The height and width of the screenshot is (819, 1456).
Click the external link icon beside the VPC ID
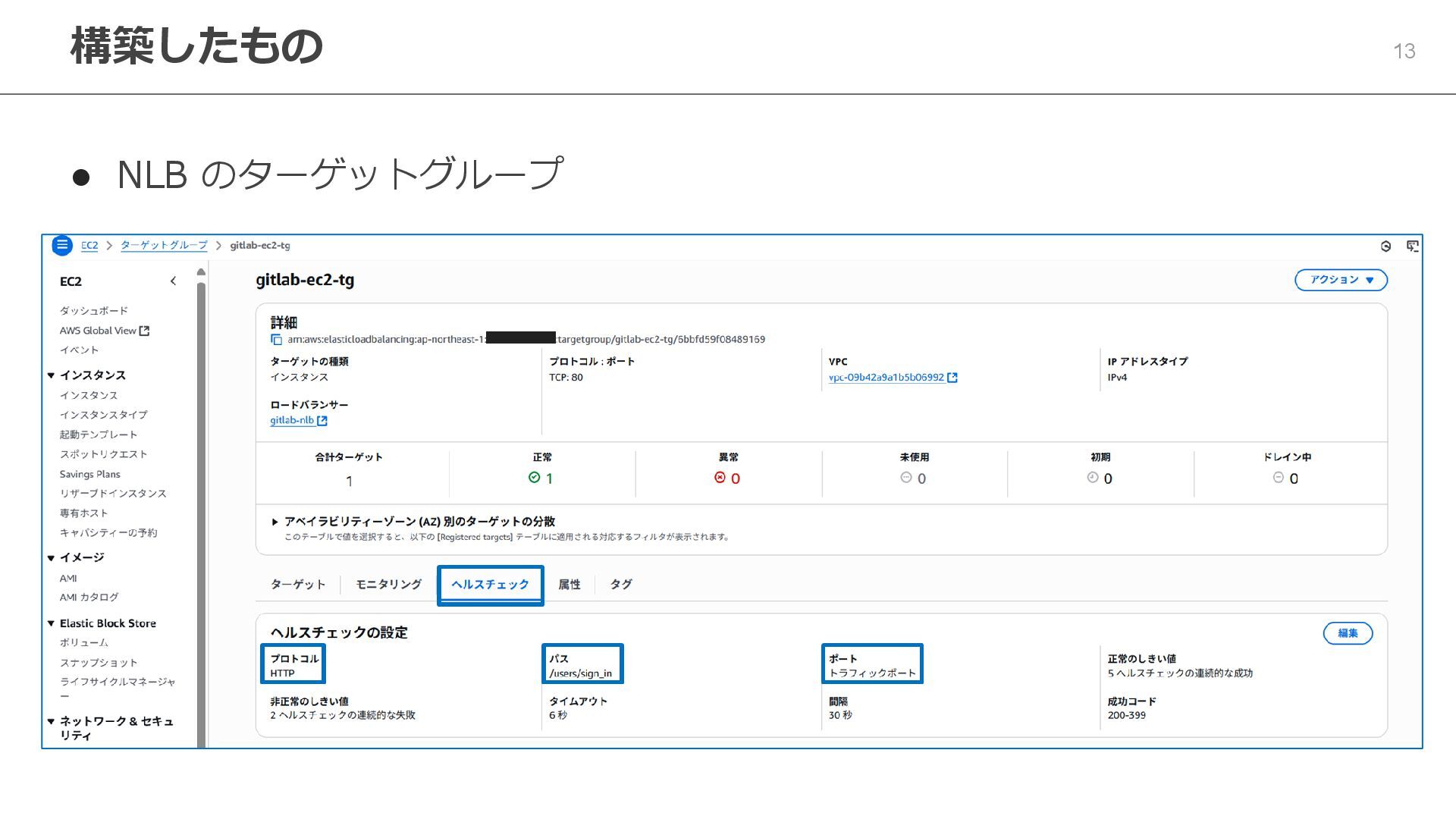(952, 378)
